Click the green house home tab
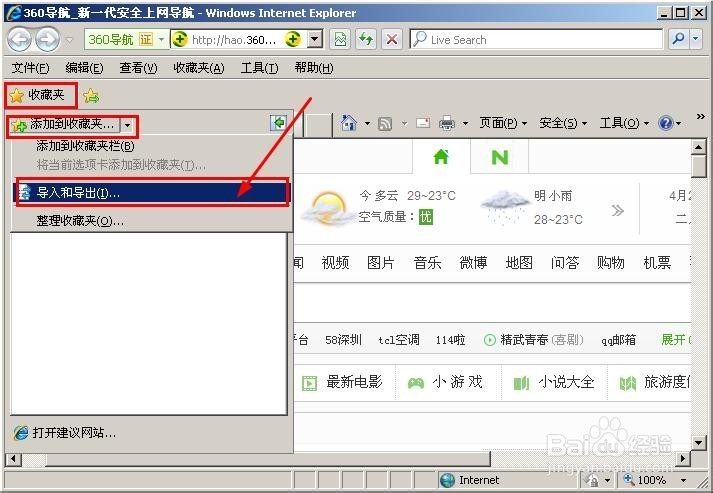 (441, 157)
